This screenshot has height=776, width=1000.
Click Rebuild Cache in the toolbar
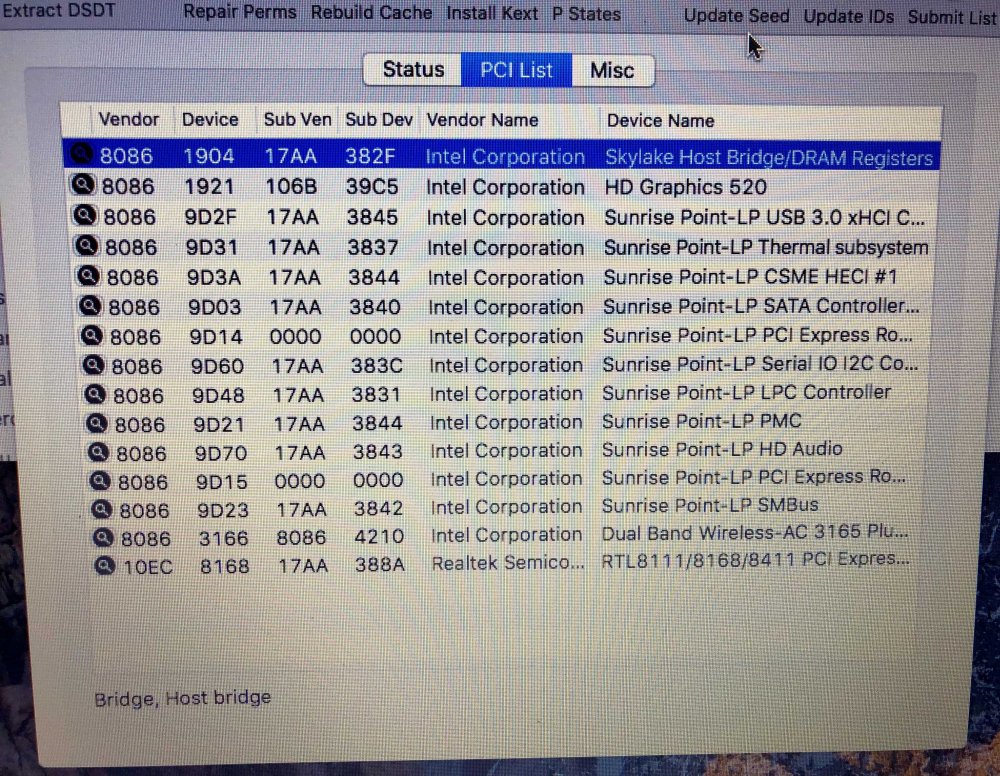click(x=371, y=13)
